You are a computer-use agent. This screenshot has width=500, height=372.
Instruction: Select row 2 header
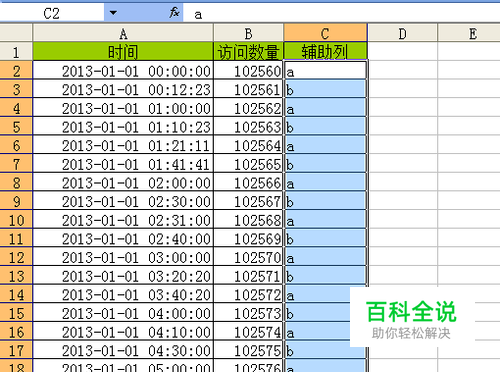(x=16, y=70)
